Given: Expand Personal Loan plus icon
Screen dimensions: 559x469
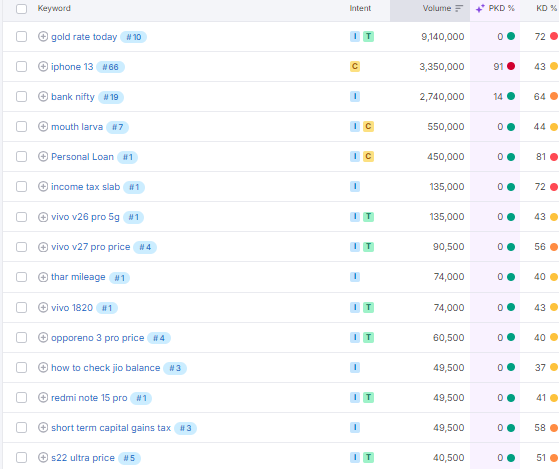Looking at the screenshot, I should [43, 156].
